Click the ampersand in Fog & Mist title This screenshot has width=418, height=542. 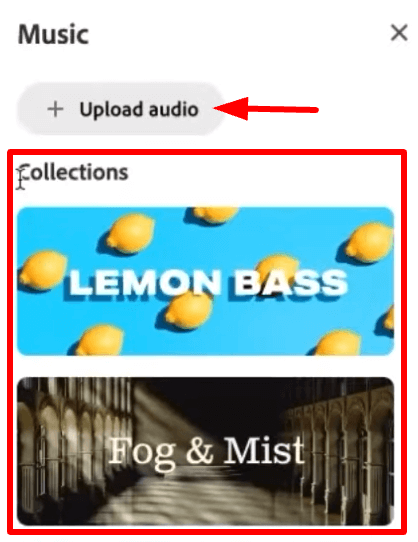coord(199,450)
